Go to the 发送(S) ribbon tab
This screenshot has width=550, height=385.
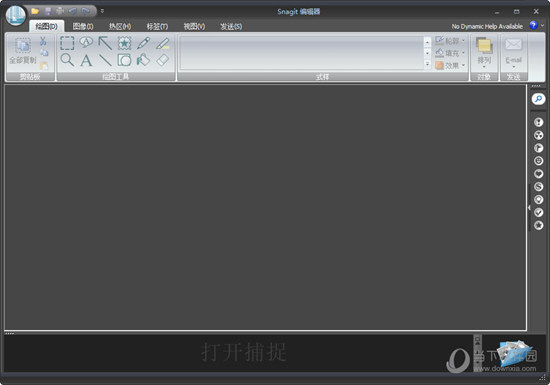[231, 26]
